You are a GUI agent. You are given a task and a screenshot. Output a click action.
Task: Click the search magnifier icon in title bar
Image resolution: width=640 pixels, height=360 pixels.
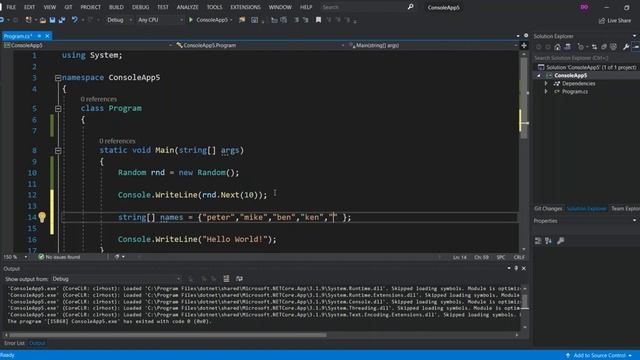[x=410, y=7]
